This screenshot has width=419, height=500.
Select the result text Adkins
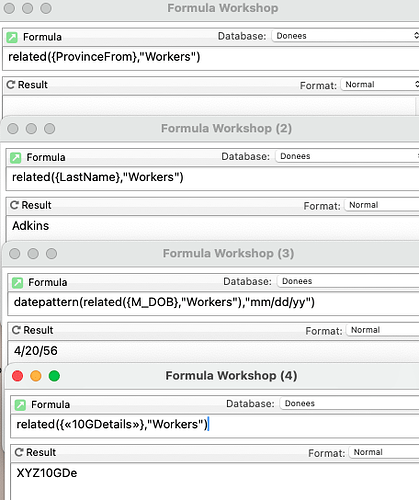click(x=31, y=226)
